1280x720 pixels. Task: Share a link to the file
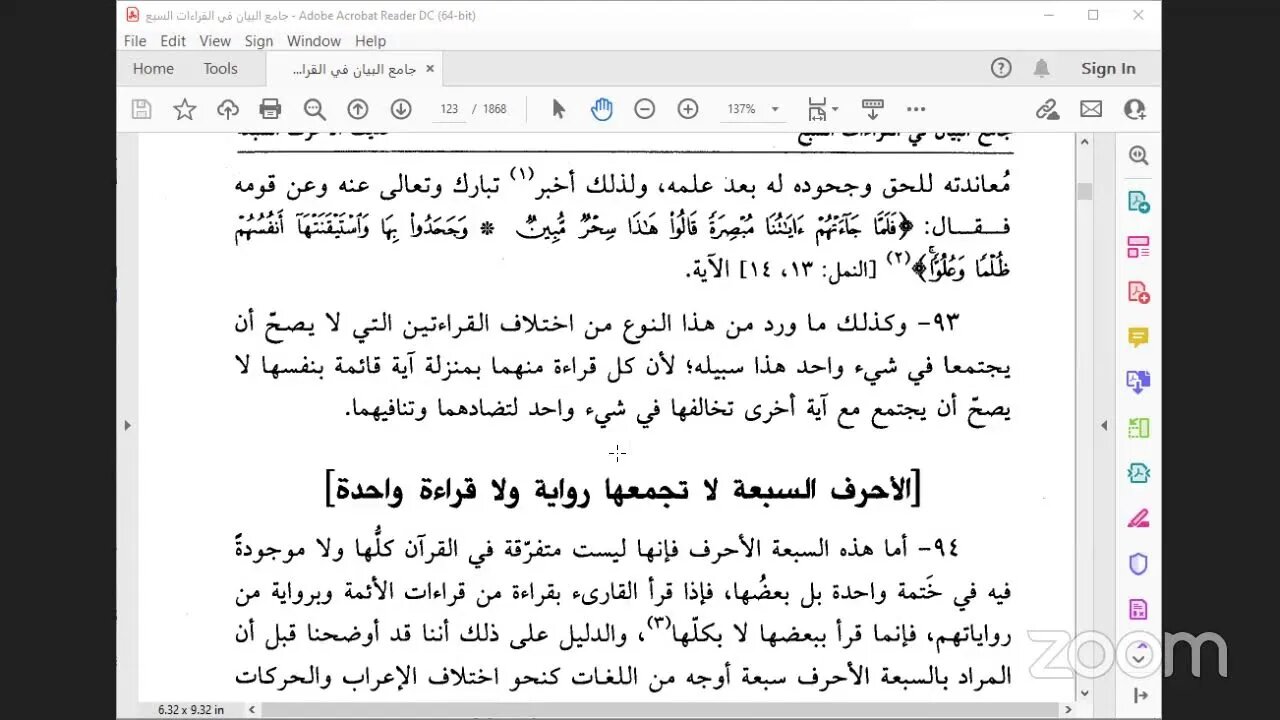pyautogui.click(x=1047, y=109)
